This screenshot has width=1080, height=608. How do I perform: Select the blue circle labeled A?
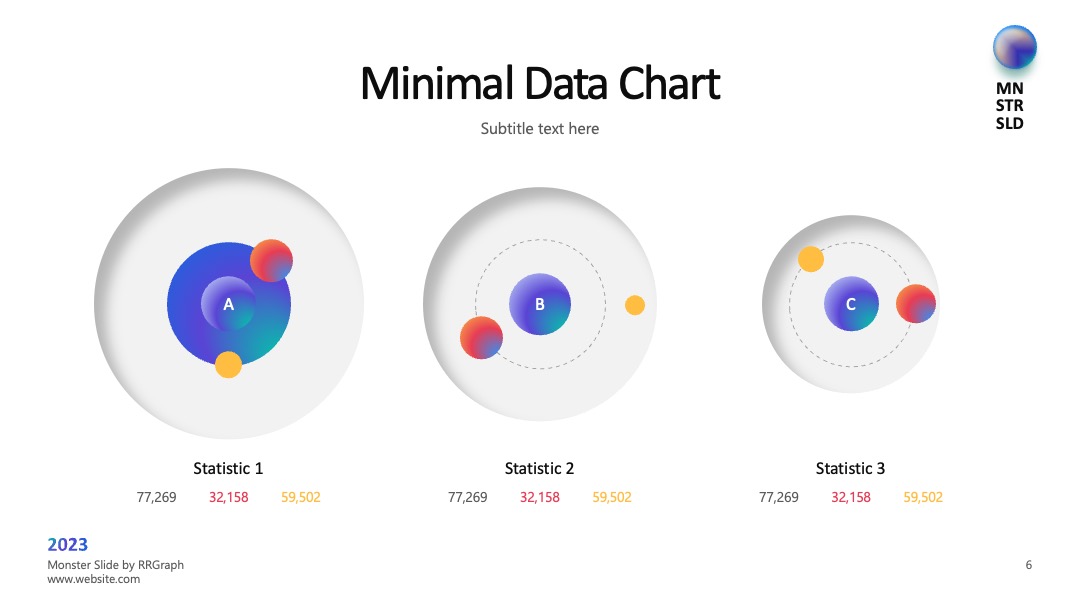pyautogui.click(x=229, y=304)
